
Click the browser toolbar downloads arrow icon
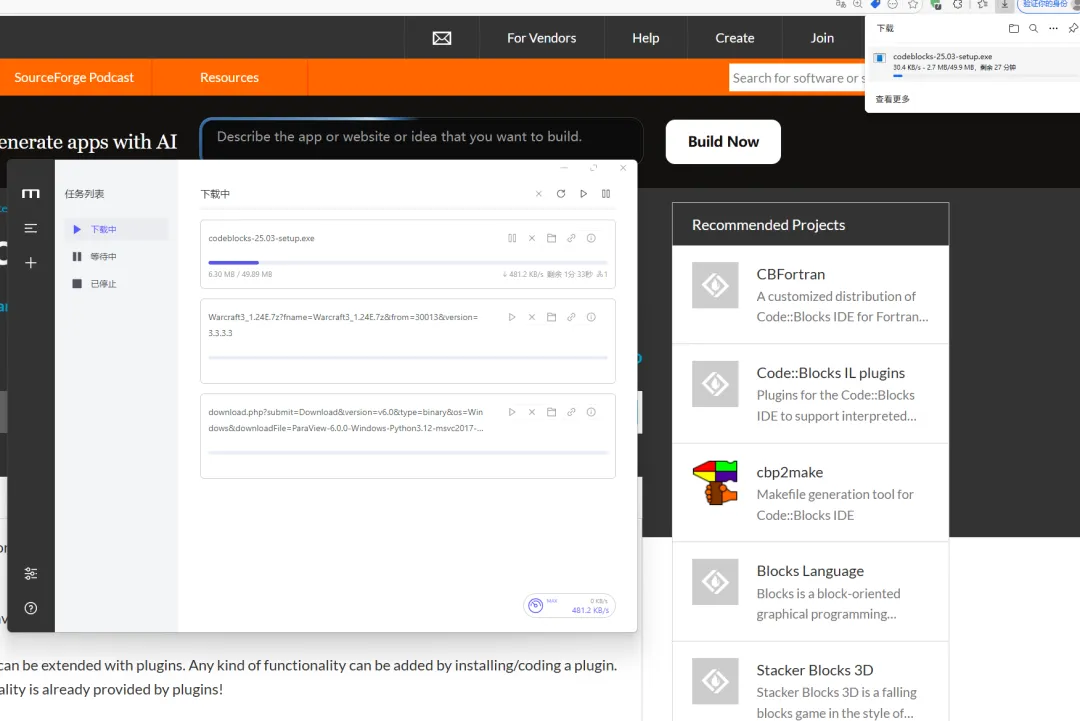click(x=1004, y=5)
